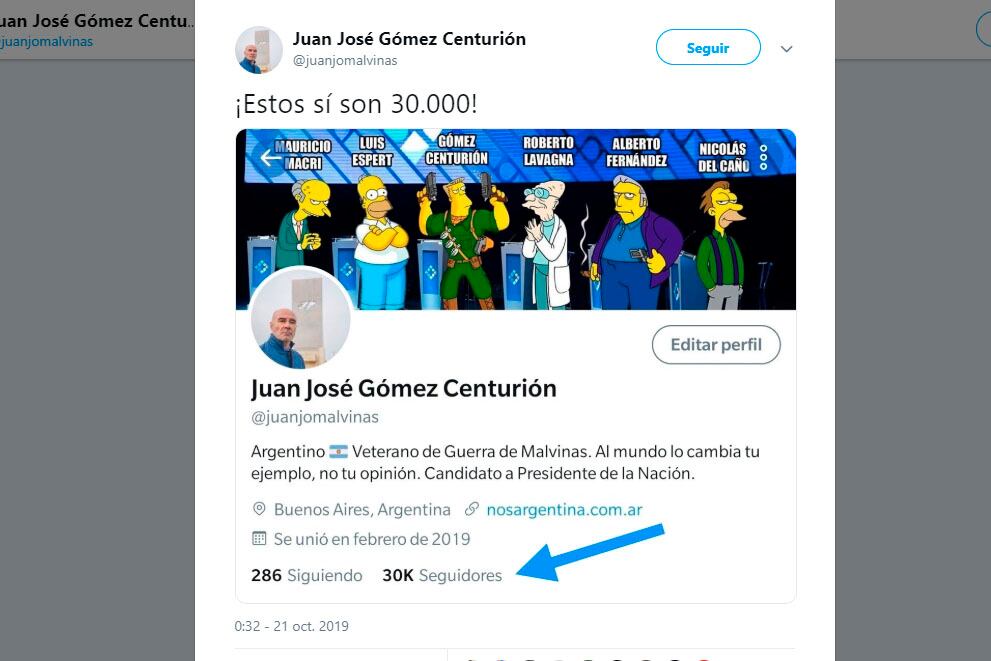Expand the tweet options chevron beside Seguir
The image size is (991, 661).
click(786, 49)
